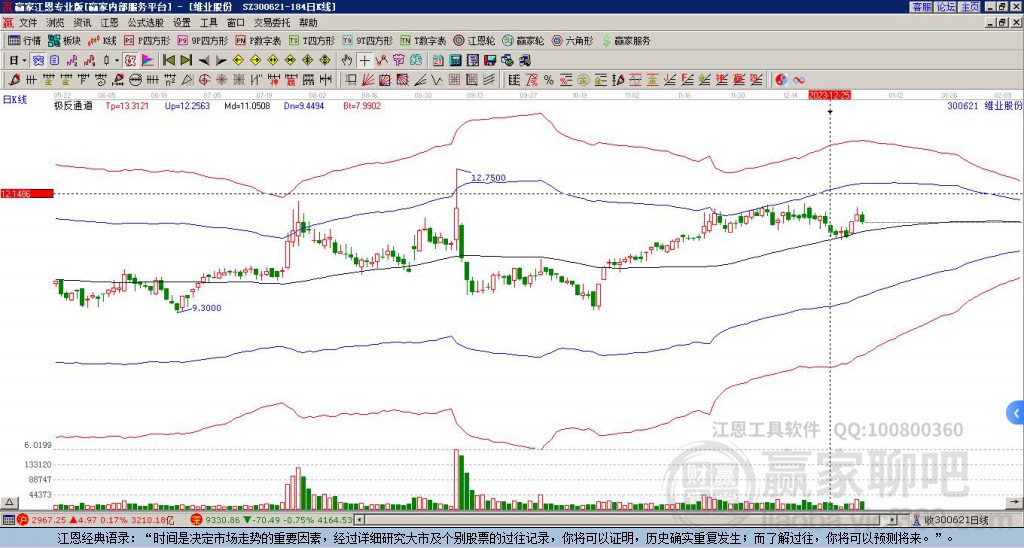Image resolution: width=1024 pixels, height=548 pixels.
Task: Toggle the crosshair cursor button
Action: (364, 61)
